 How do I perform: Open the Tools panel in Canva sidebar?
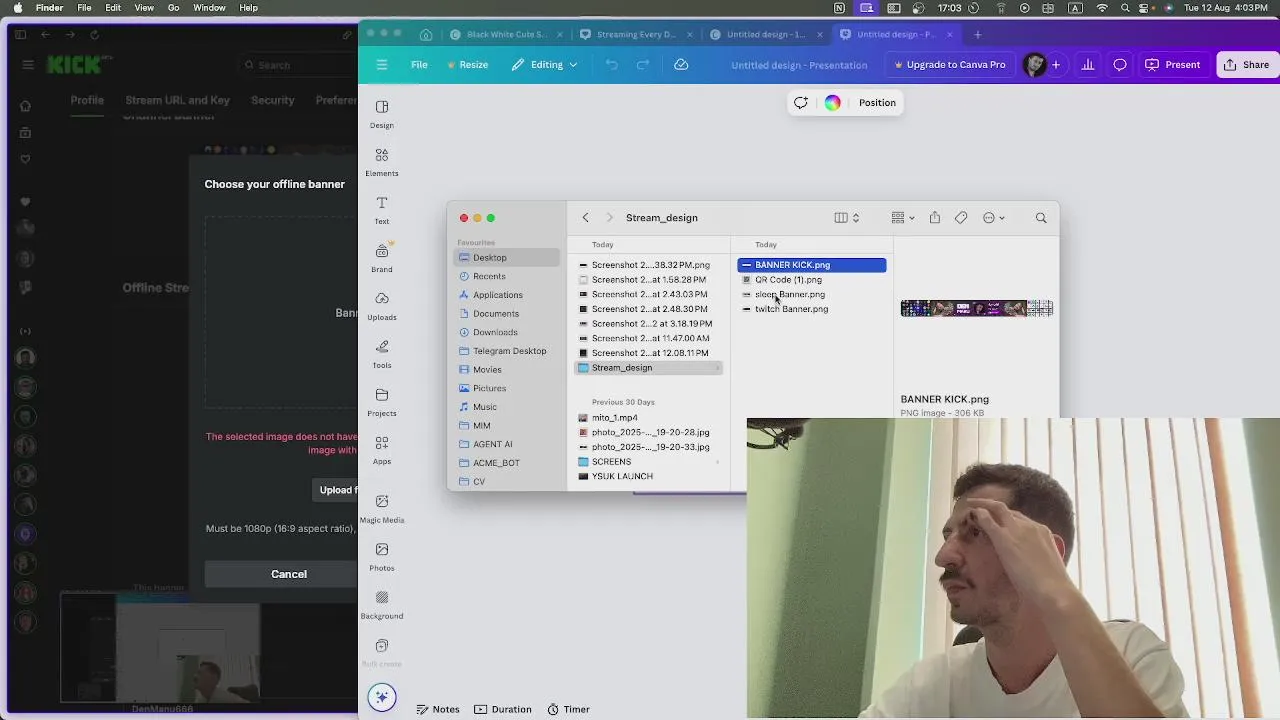pos(381,354)
